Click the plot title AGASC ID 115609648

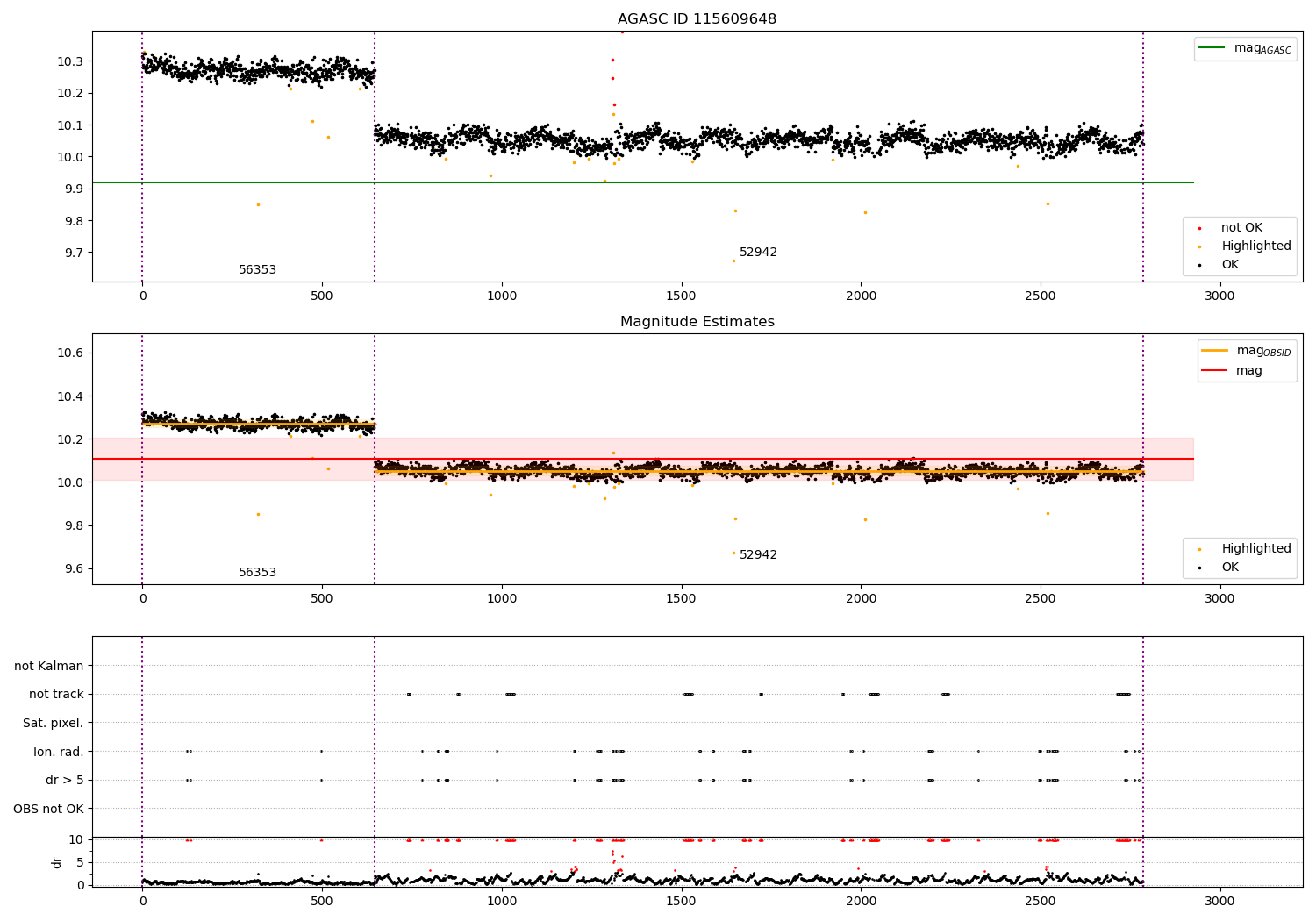[x=697, y=19]
